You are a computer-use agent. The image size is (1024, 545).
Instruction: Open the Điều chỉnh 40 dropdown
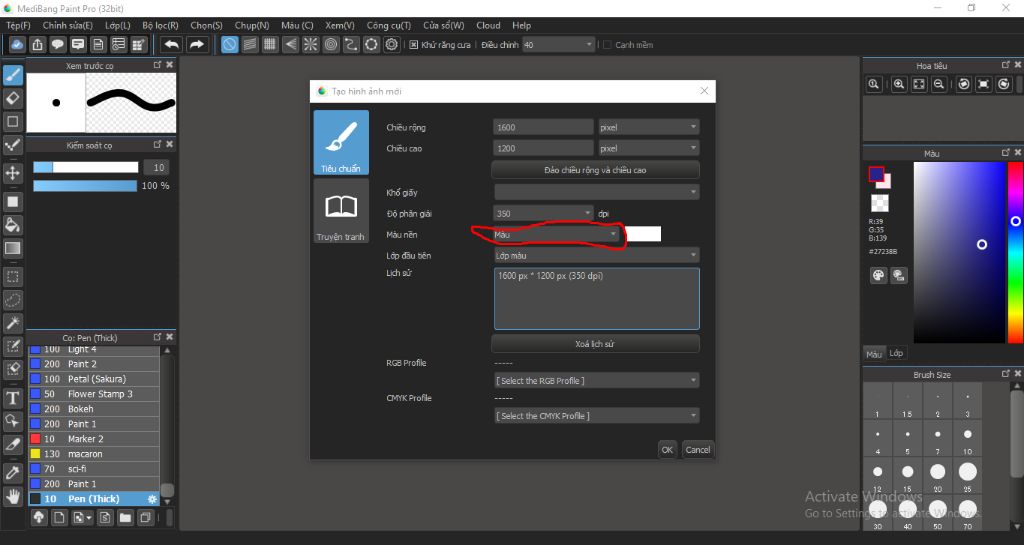coord(558,44)
